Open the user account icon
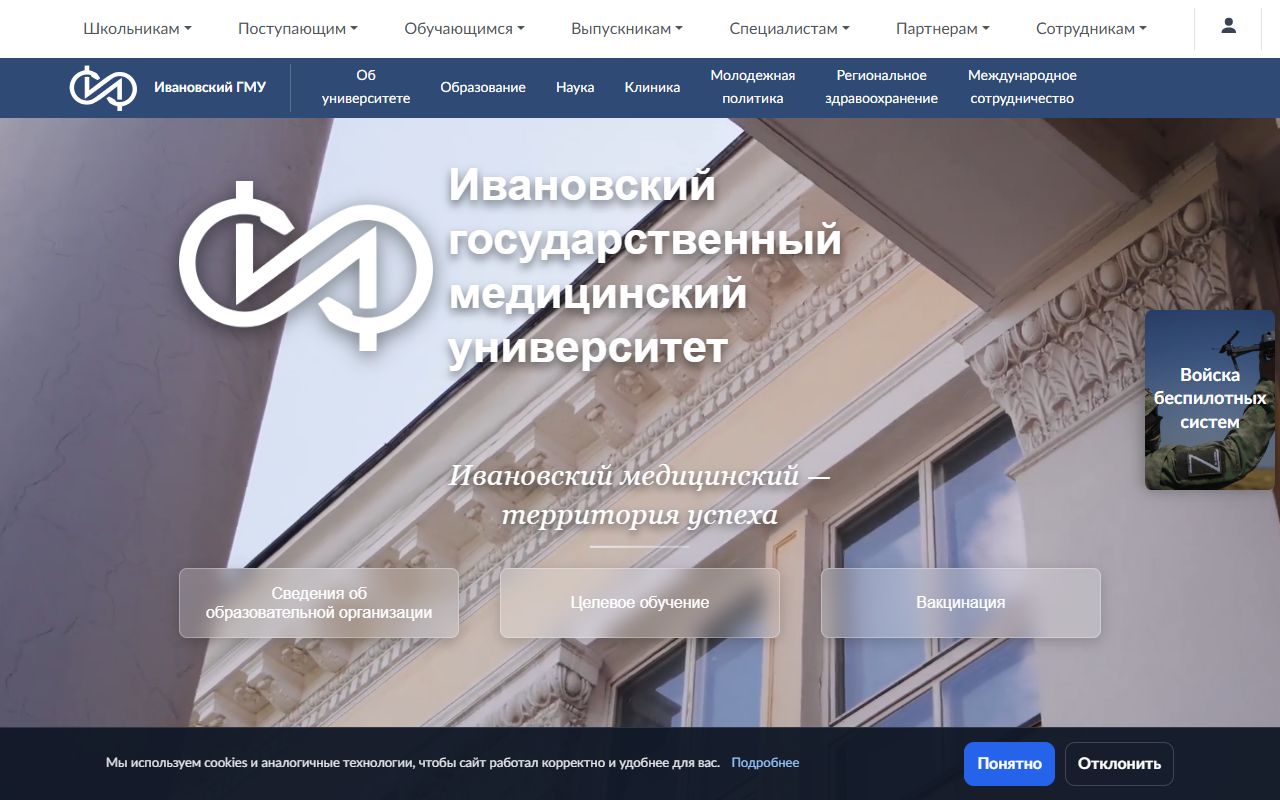This screenshot has height=800, width=1280. point(1229,27)
